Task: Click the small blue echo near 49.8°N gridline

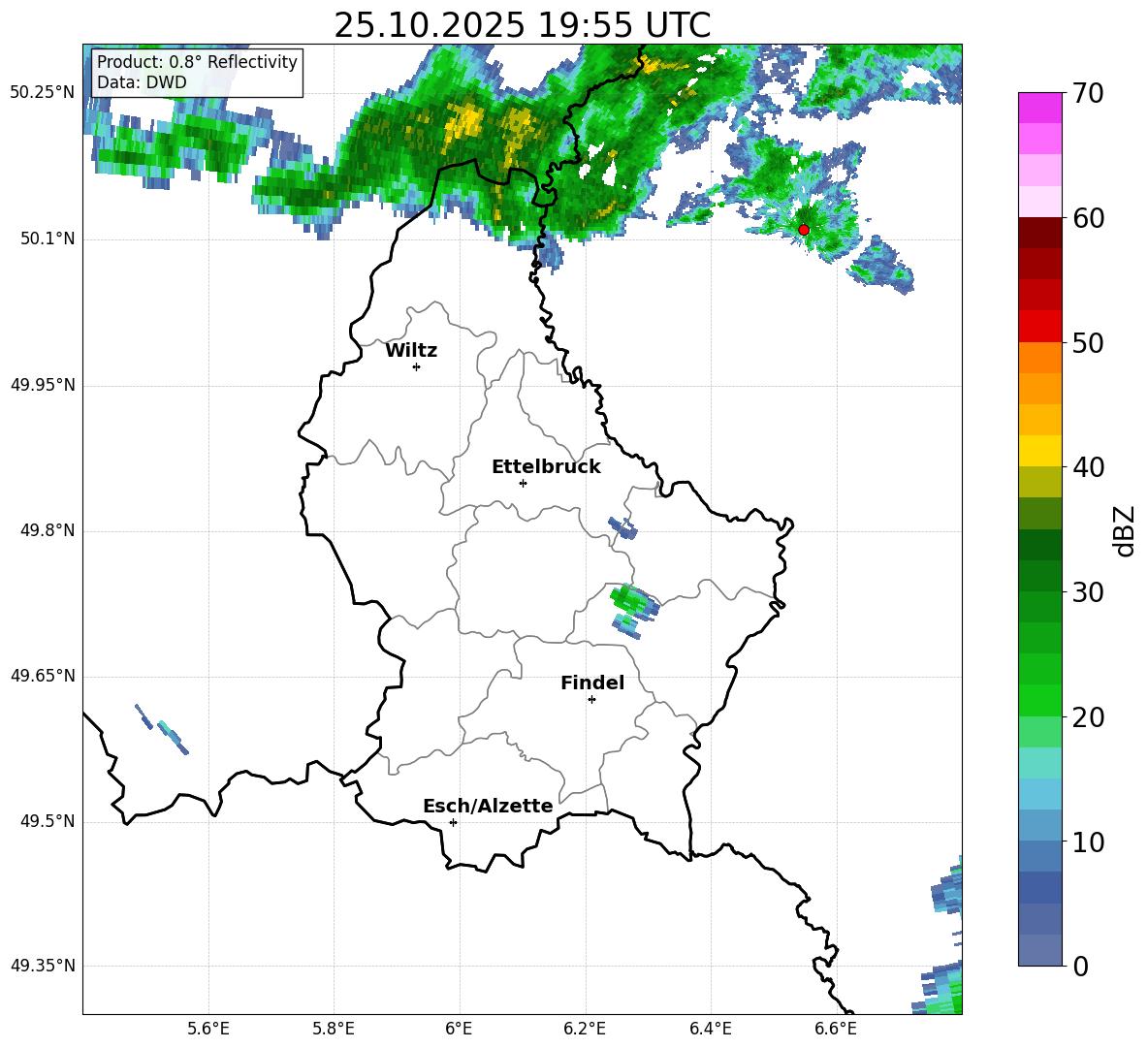Action: coord(623,527)
